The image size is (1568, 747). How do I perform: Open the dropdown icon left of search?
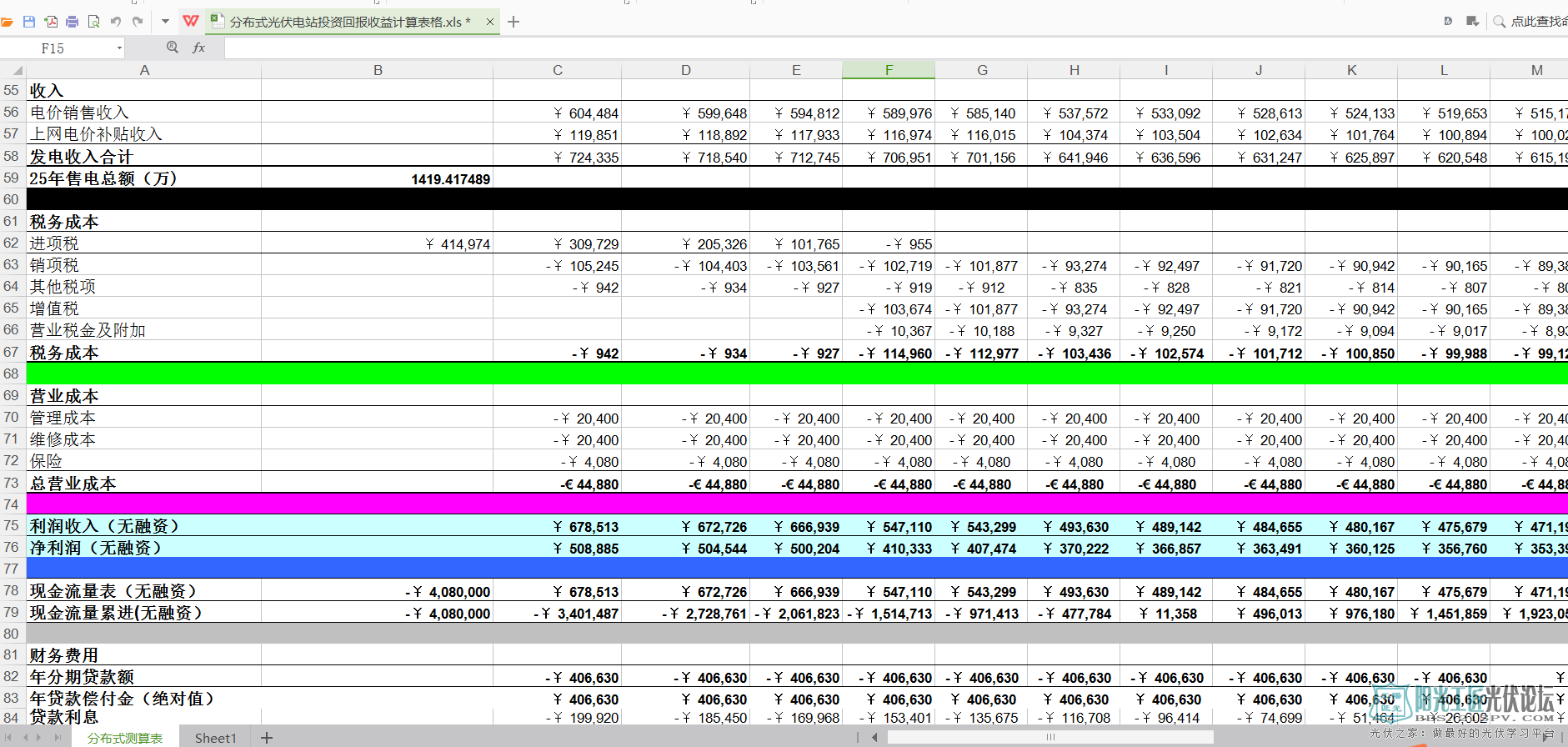pos(1473,22)
